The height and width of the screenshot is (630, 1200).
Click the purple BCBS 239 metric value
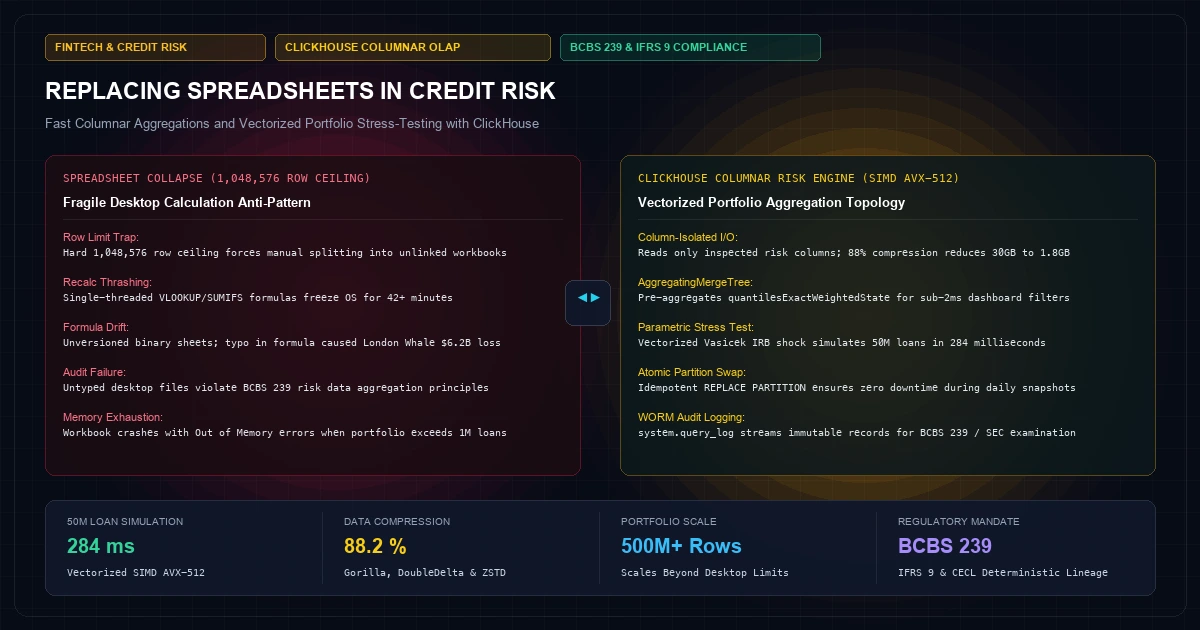[945, 546]
